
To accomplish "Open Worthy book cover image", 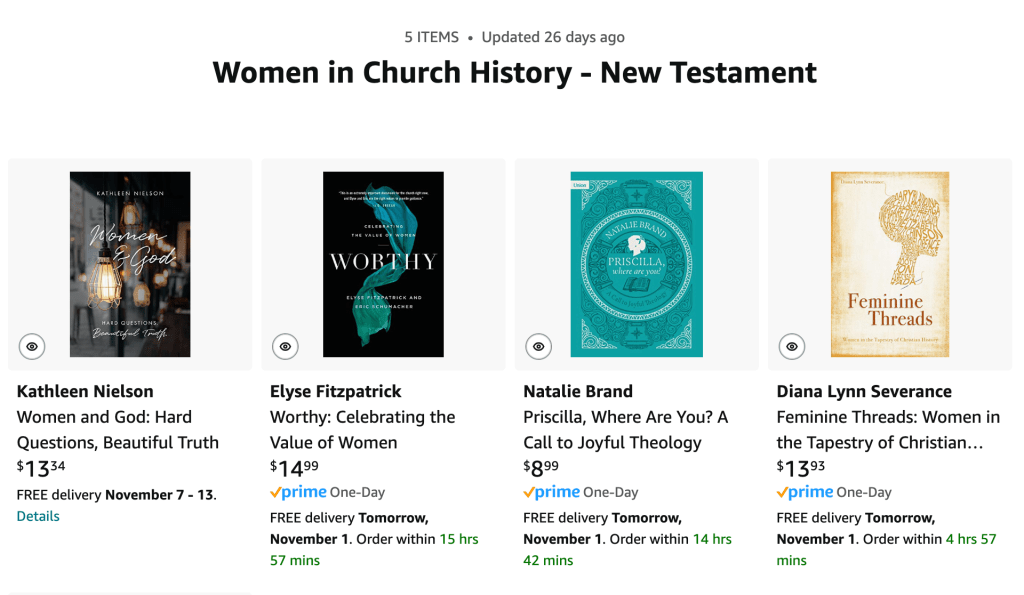I will pos(383,264).
